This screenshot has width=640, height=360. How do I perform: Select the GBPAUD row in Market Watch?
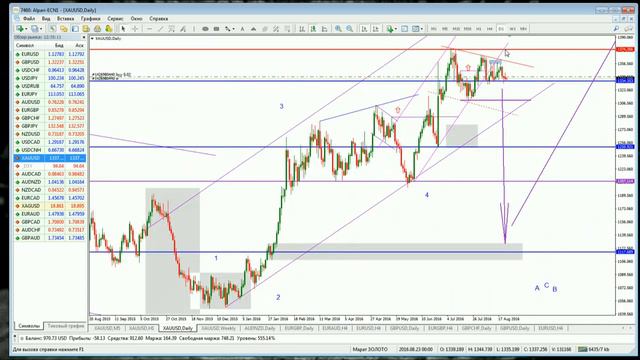point(50,238)
